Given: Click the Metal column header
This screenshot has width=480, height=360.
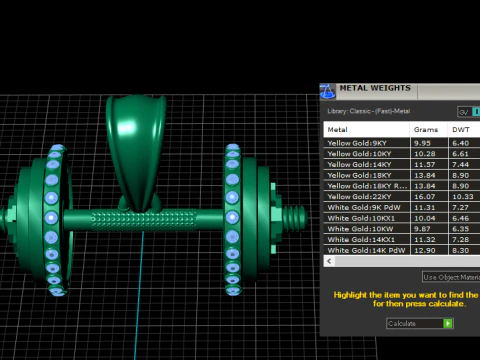Looking at the screenshot, I should (x=367, y=130).
